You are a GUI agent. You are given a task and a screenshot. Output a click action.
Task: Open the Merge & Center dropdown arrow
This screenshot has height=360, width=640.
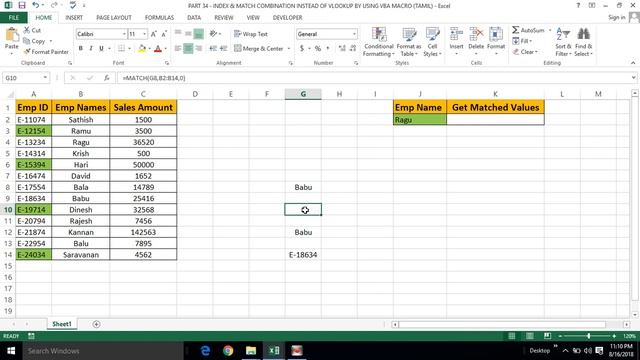click(289, 49)
